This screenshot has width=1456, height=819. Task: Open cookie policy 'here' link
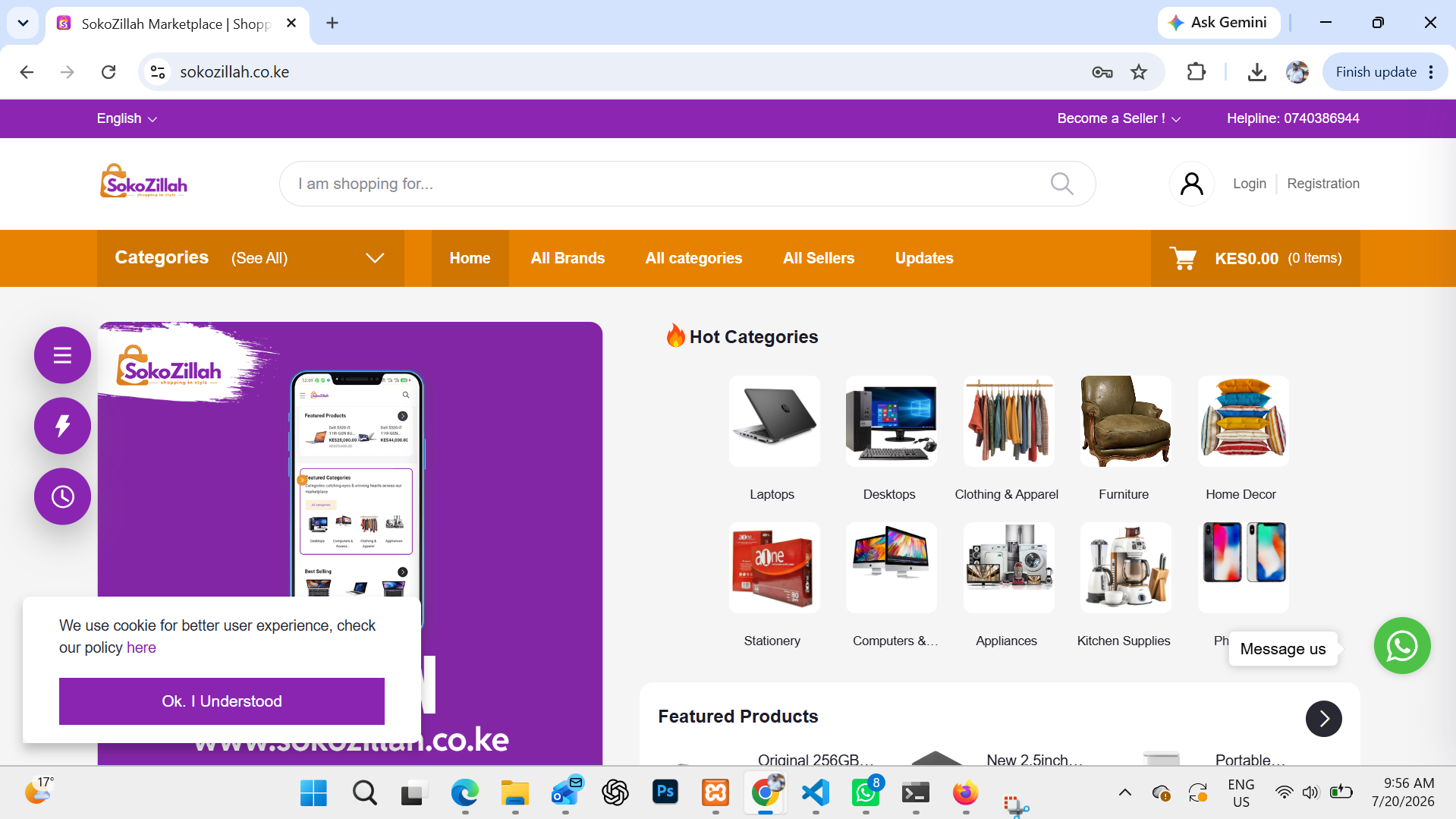click(x=141, y=647)
